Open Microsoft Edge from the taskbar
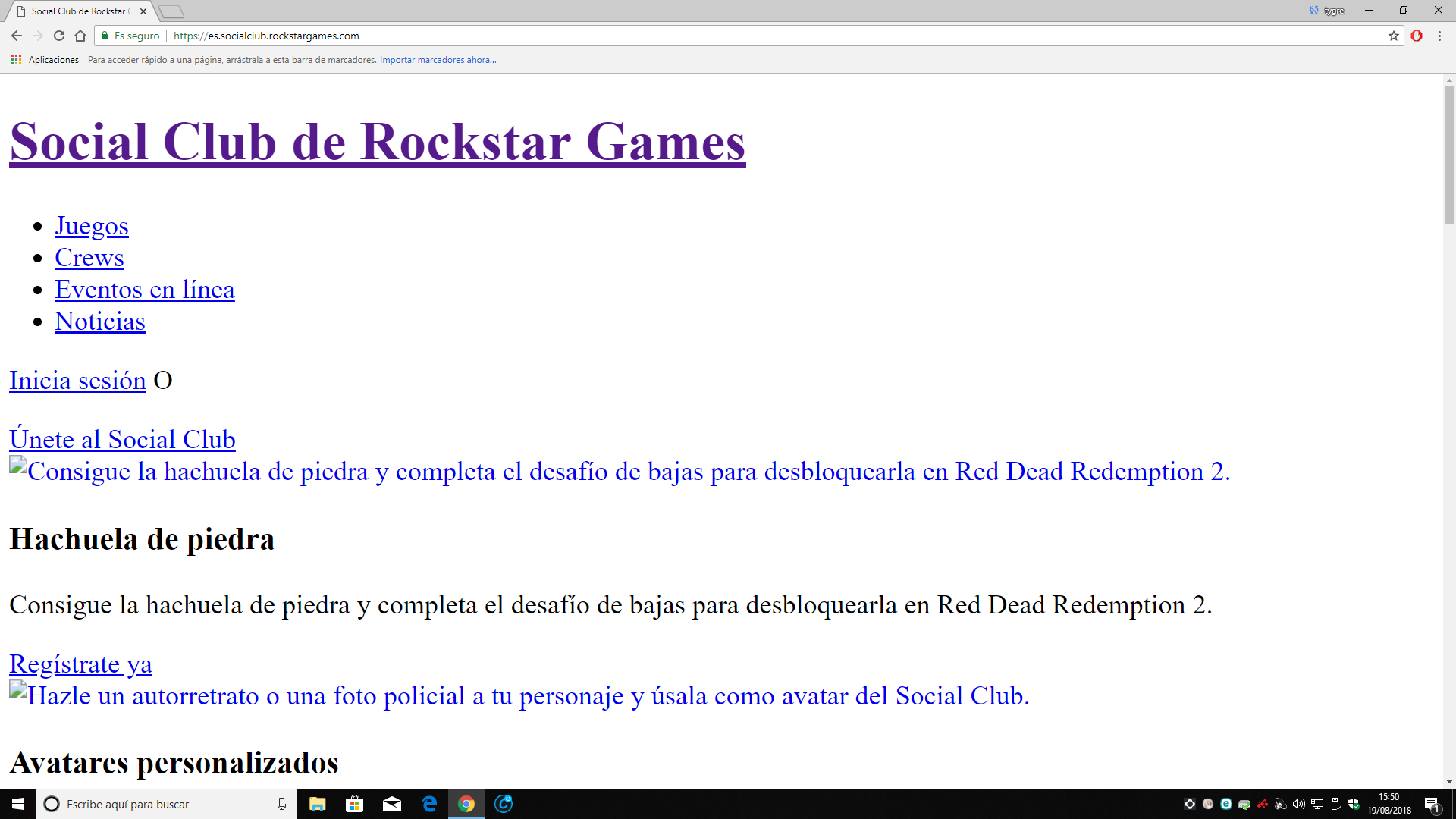Image resolution: width=1456 pixels, height=819 pixels. [x=429, y=804]
